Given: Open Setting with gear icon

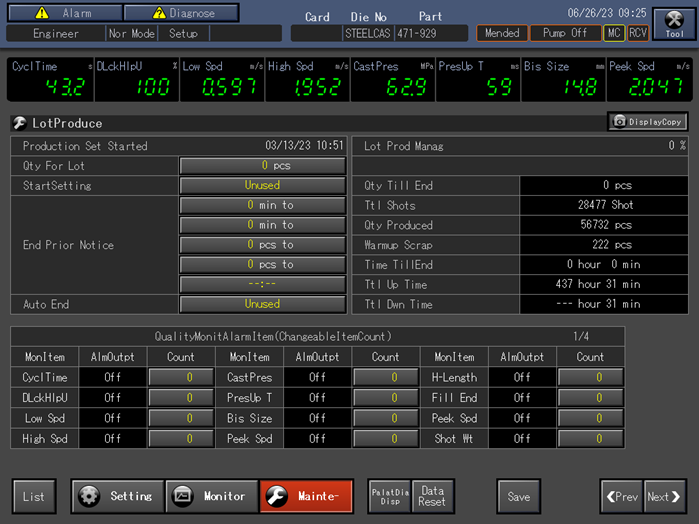Looking at the screenshot, I should pos(116,496).
